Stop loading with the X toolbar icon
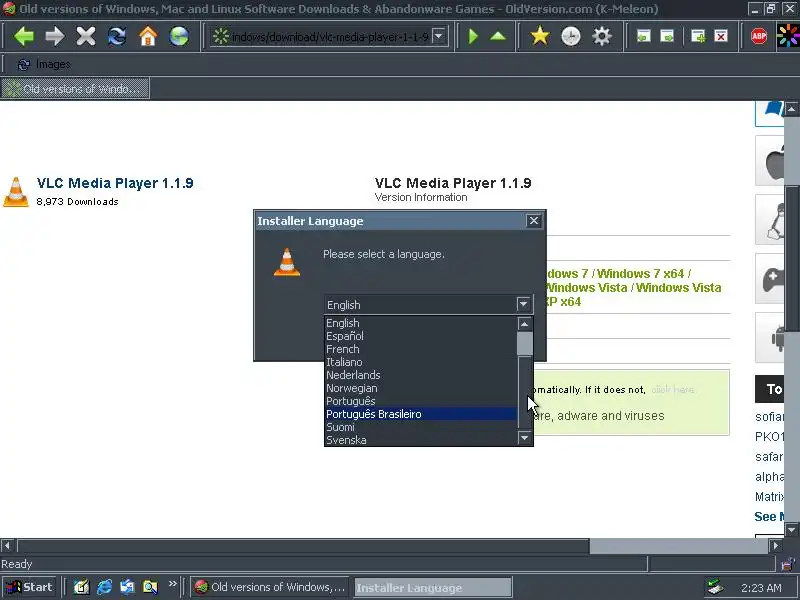This screenshot has height=600, width=800. (x=86, y=36)
